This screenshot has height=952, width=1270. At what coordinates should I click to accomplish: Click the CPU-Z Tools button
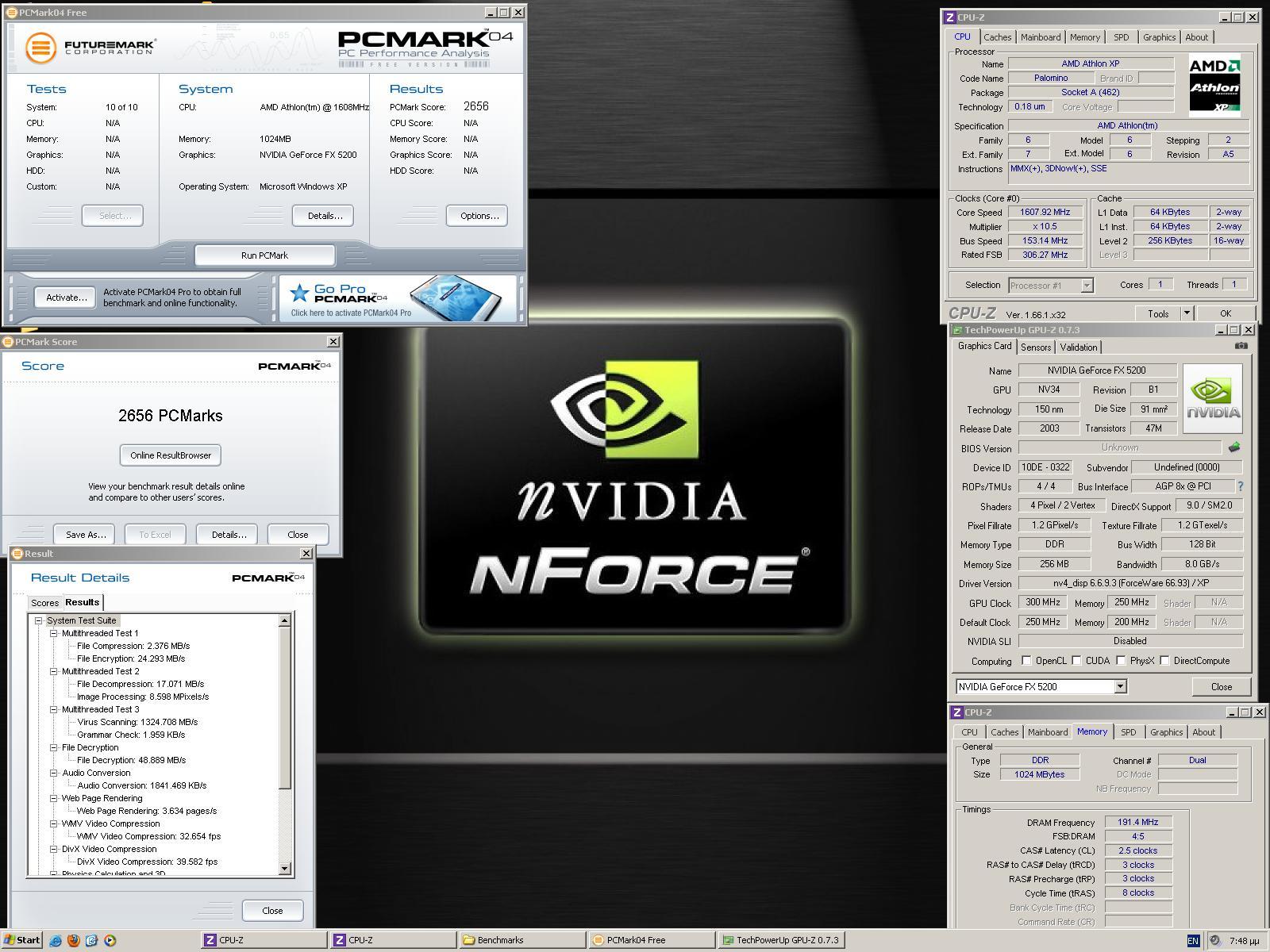[x=1158, y=313]
